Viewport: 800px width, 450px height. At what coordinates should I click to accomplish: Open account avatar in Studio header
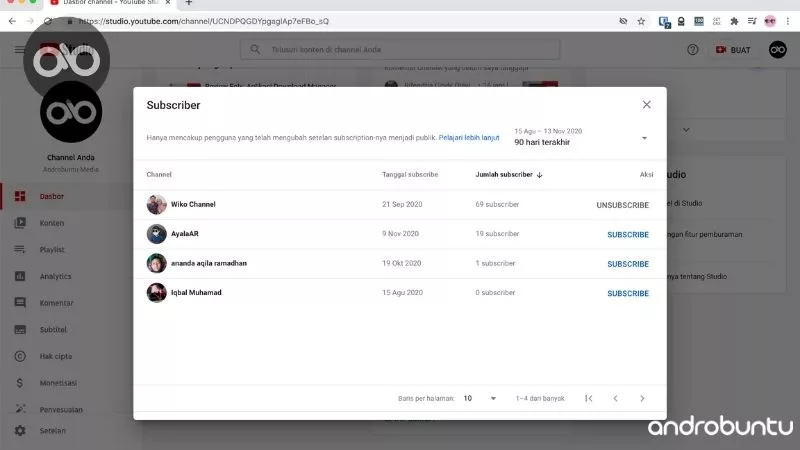(778, 49)
